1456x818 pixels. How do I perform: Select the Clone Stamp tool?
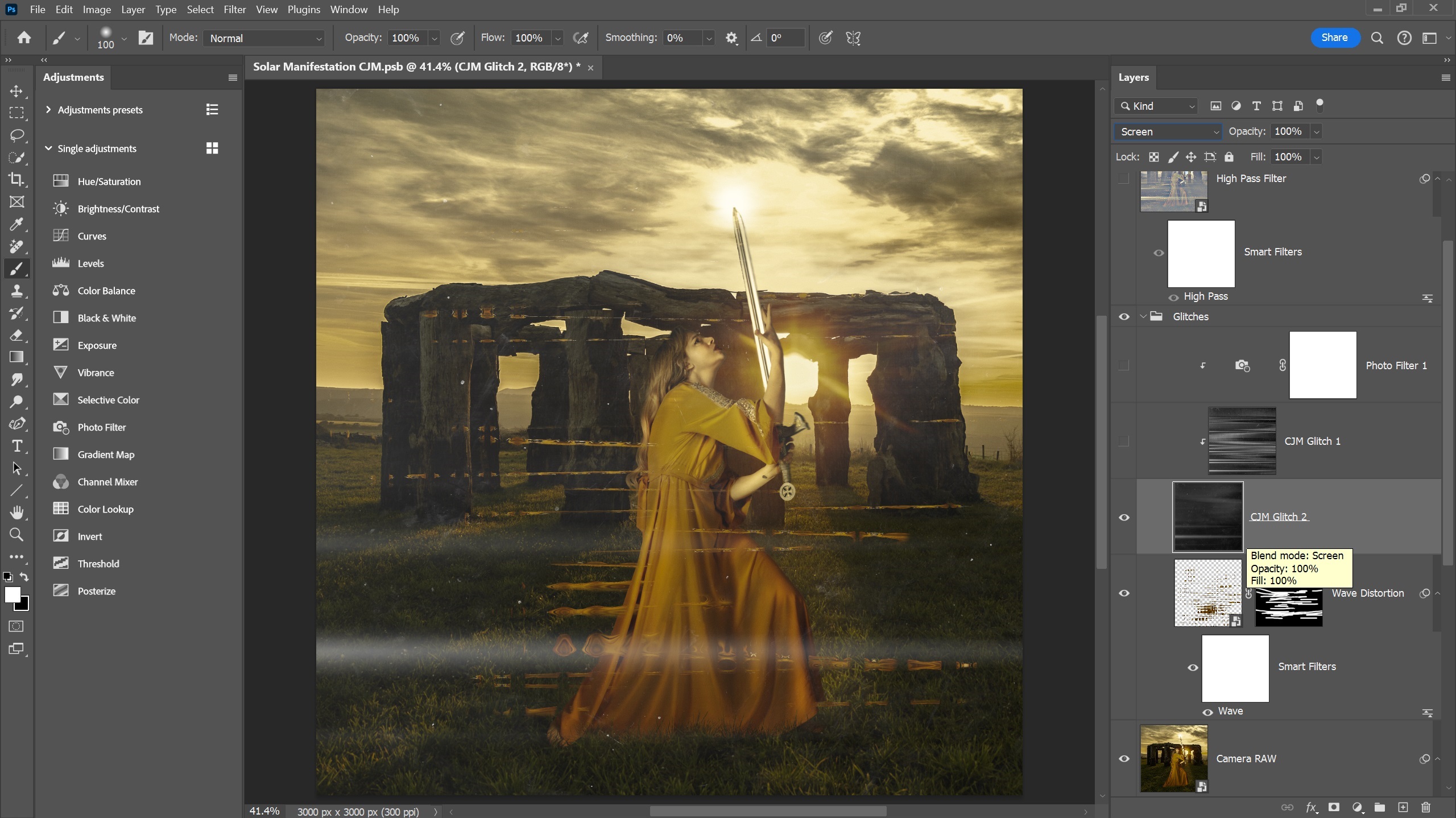[x=16, y=291]
